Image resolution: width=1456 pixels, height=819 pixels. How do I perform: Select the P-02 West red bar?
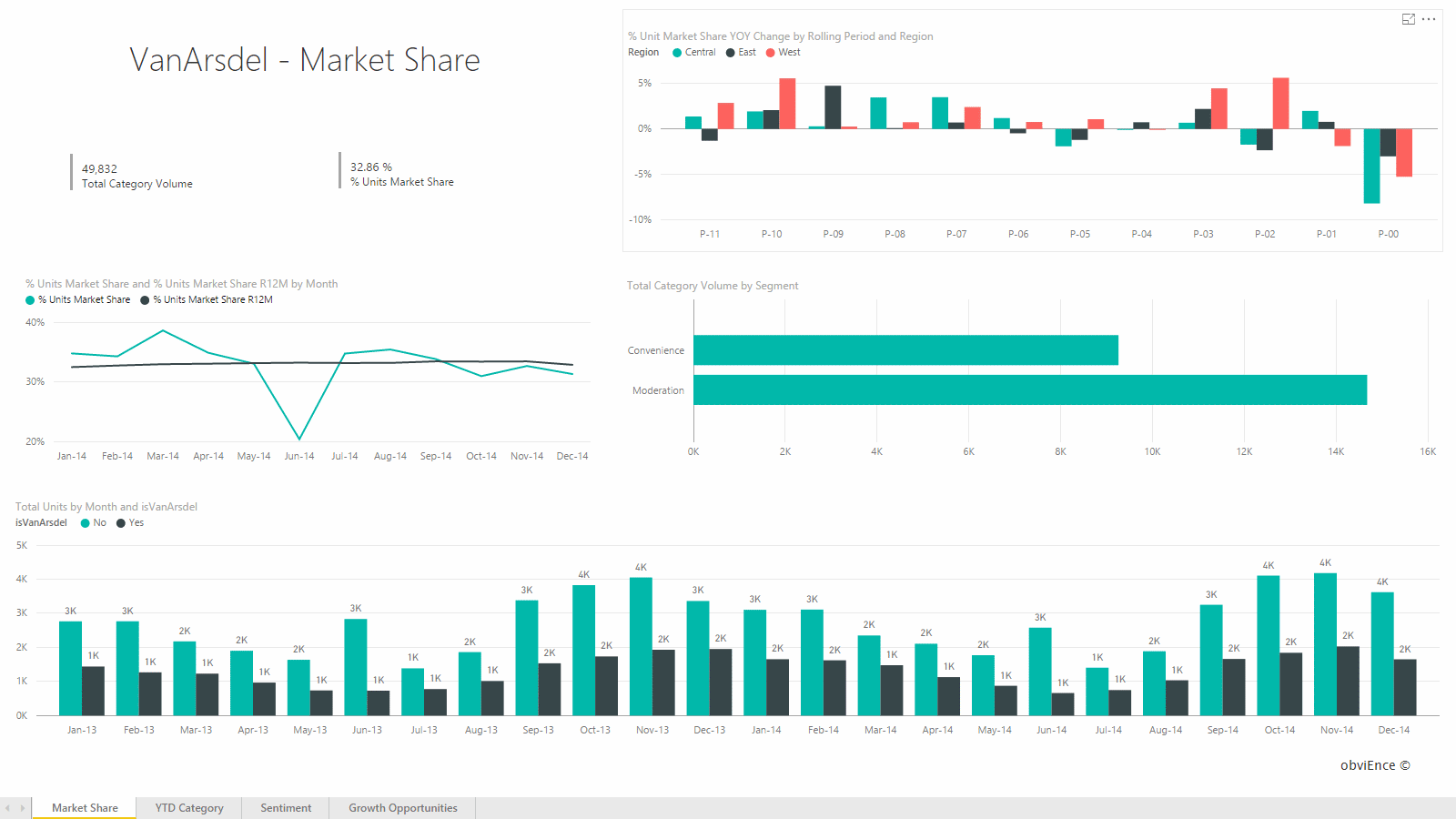coord(1280,103)
